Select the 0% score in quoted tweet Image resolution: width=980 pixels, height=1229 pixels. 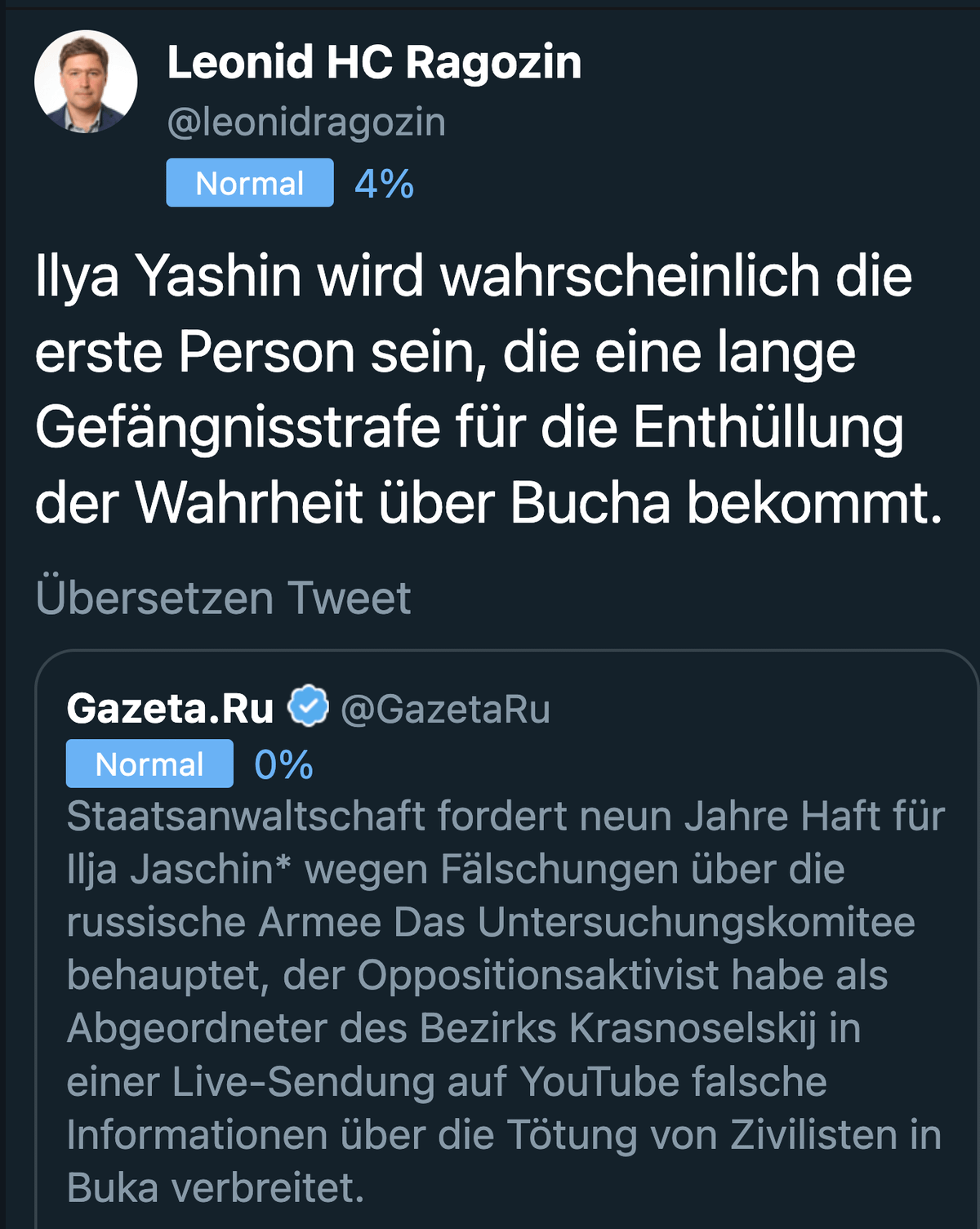[x=283, y=765]
